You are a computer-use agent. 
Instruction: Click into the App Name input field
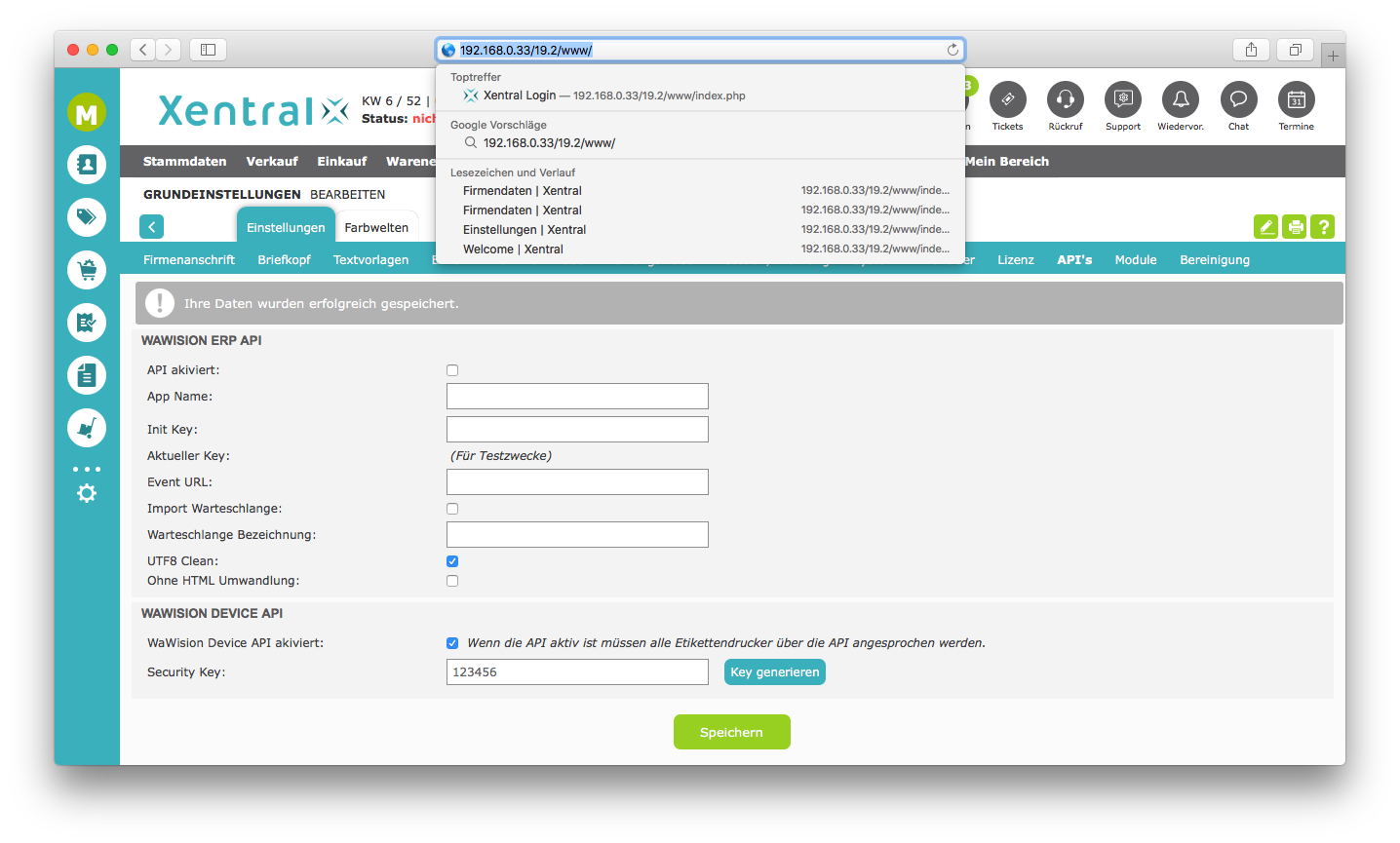pos(577,397)
